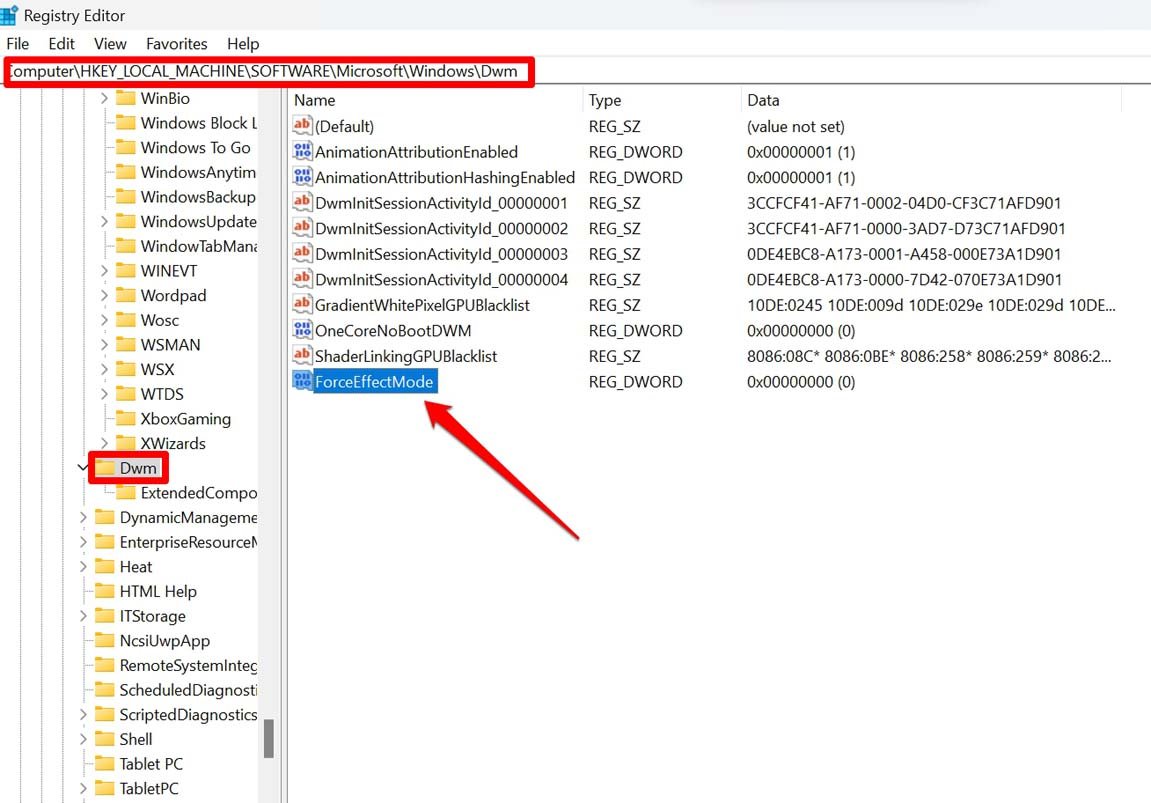Open the View menu
1151x803 pixels.
click(110, 43)
